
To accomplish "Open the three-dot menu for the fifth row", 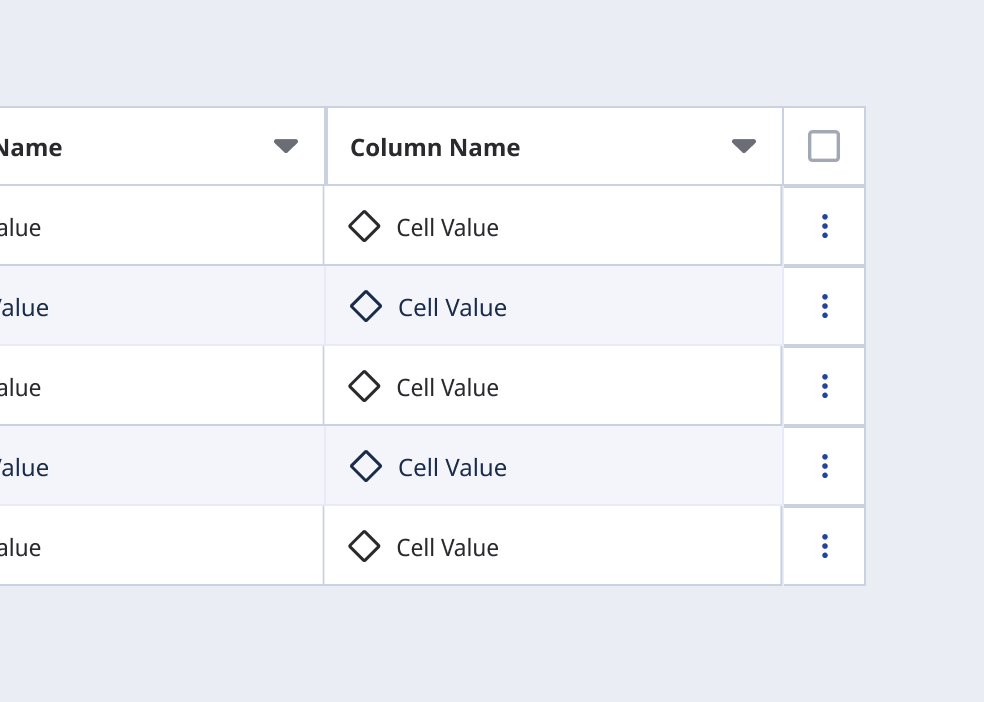I will point(824,546).
